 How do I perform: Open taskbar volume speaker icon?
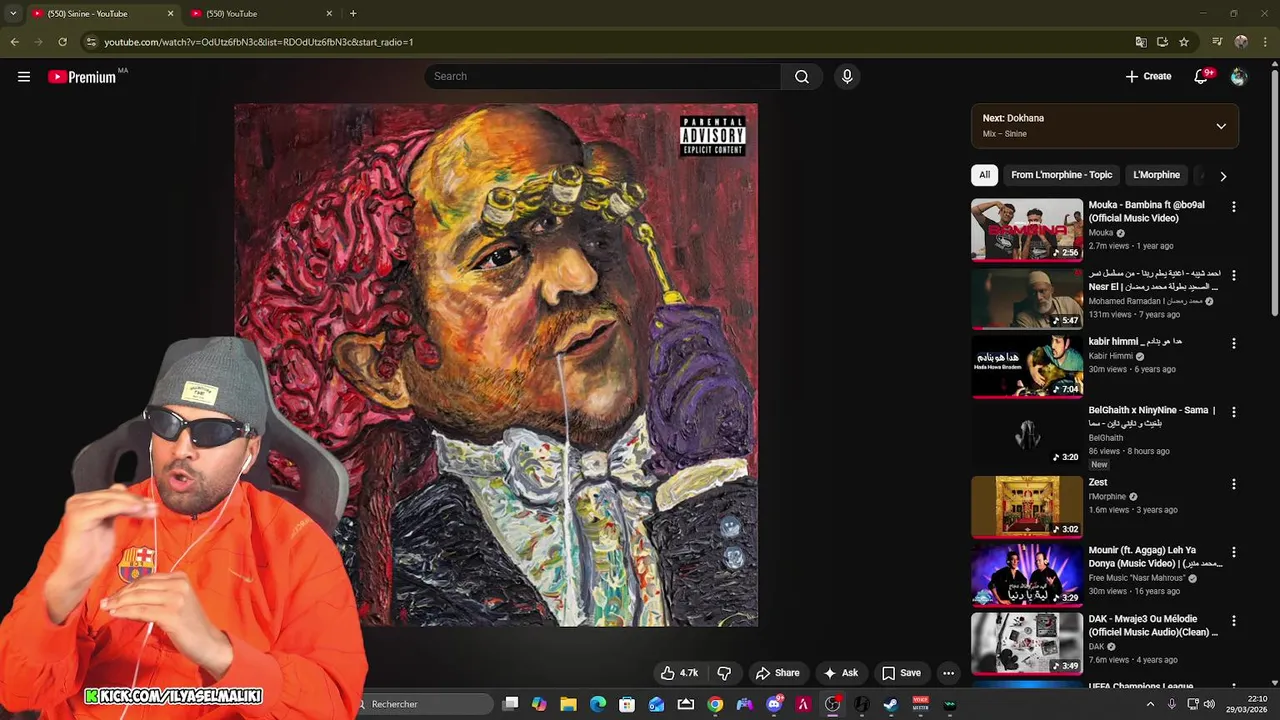[1209, 704]
